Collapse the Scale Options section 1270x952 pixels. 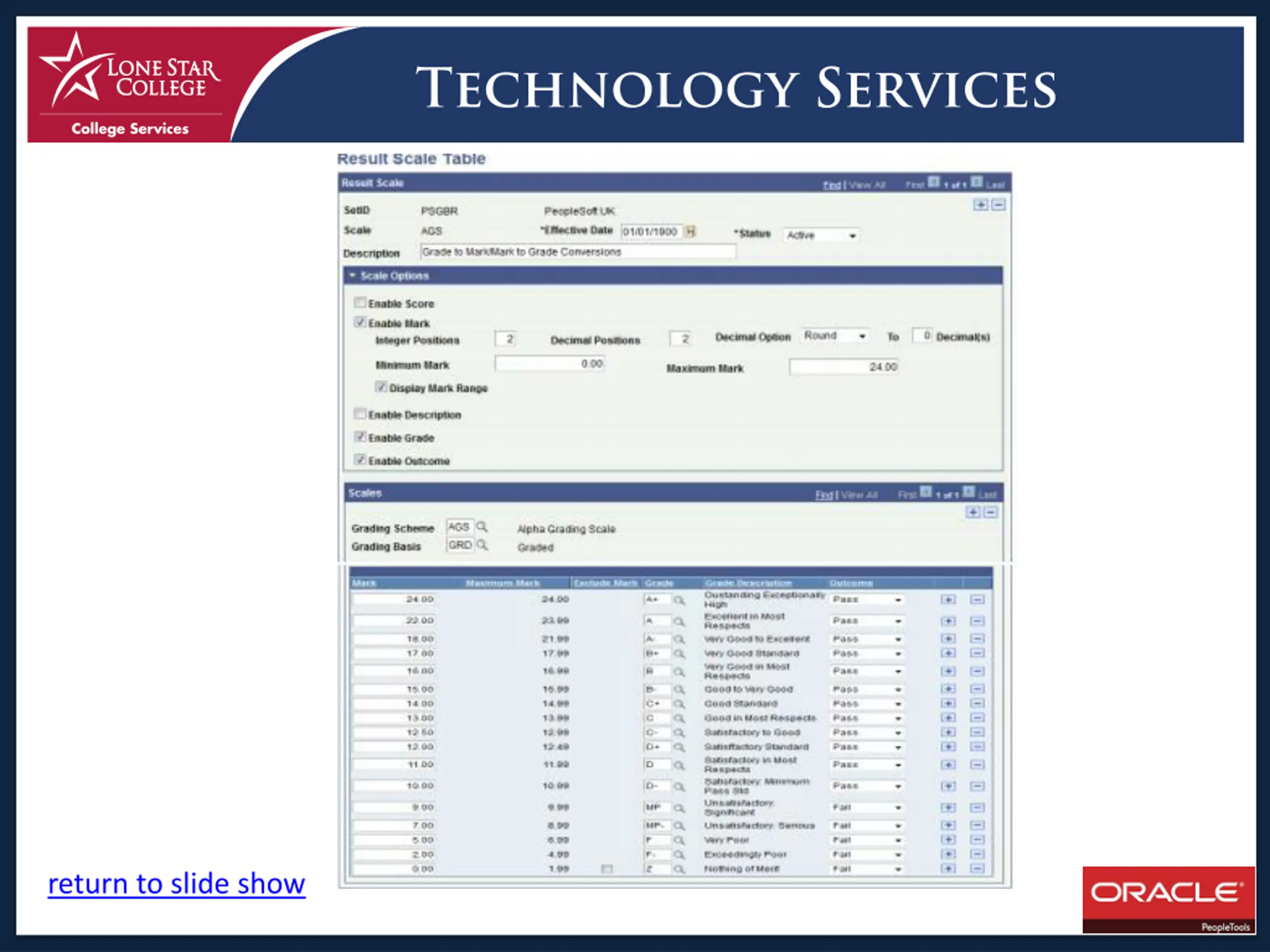point(353,276)
